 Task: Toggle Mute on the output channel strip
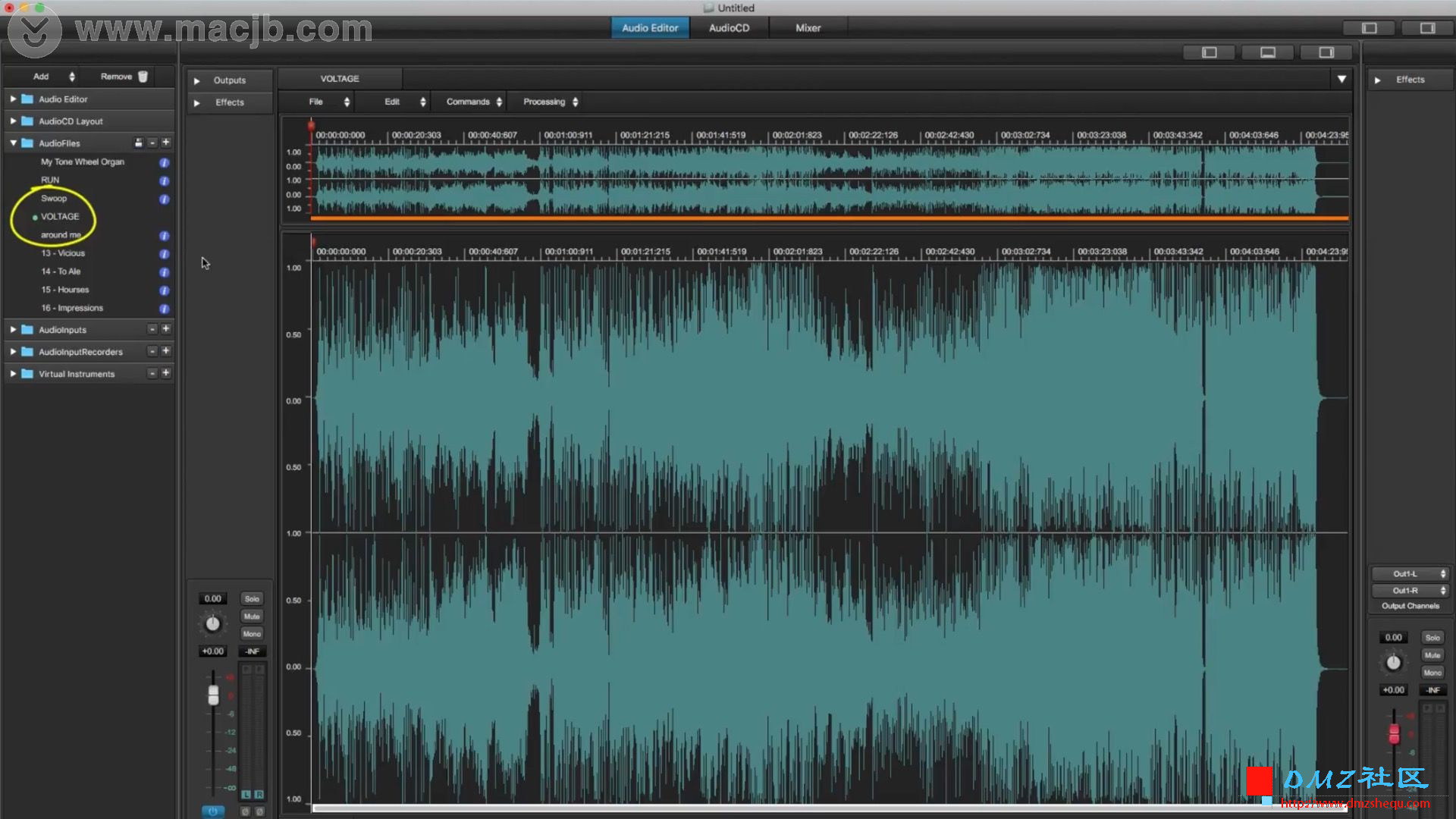(1432, 655)
